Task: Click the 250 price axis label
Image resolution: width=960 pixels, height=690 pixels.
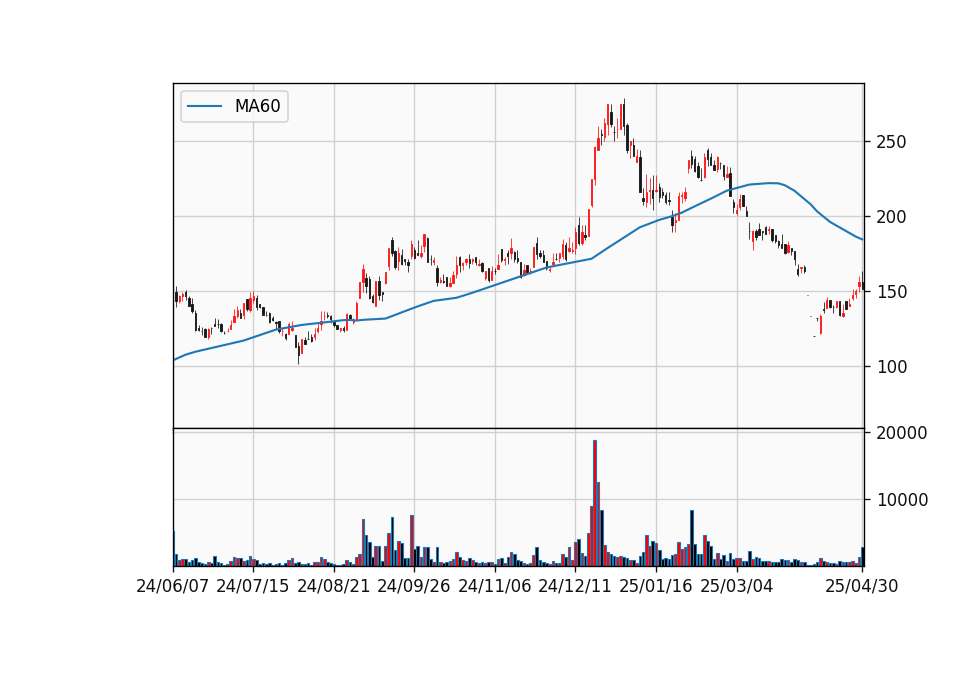Action: point(891,142)
